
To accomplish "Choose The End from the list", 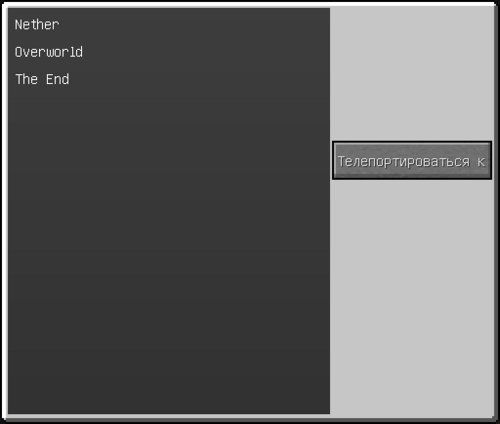I will pyautogui.click(x=42, y=79).
